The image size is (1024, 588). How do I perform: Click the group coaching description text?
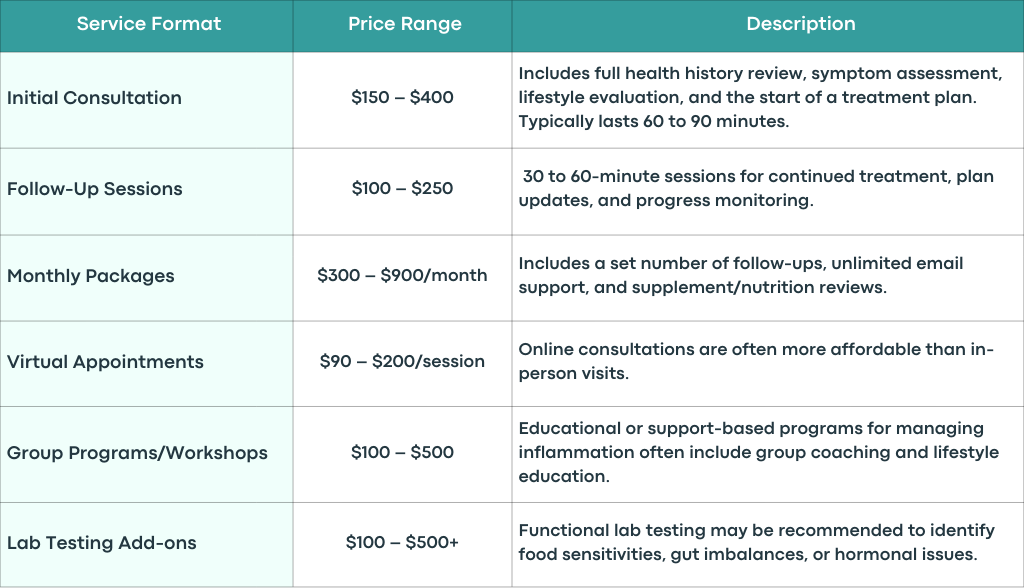coord(759,452)
